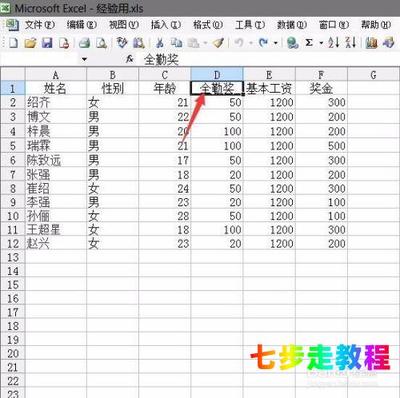Select age value 28 in row 10
The image size is (400, 398).
(165, 216)
